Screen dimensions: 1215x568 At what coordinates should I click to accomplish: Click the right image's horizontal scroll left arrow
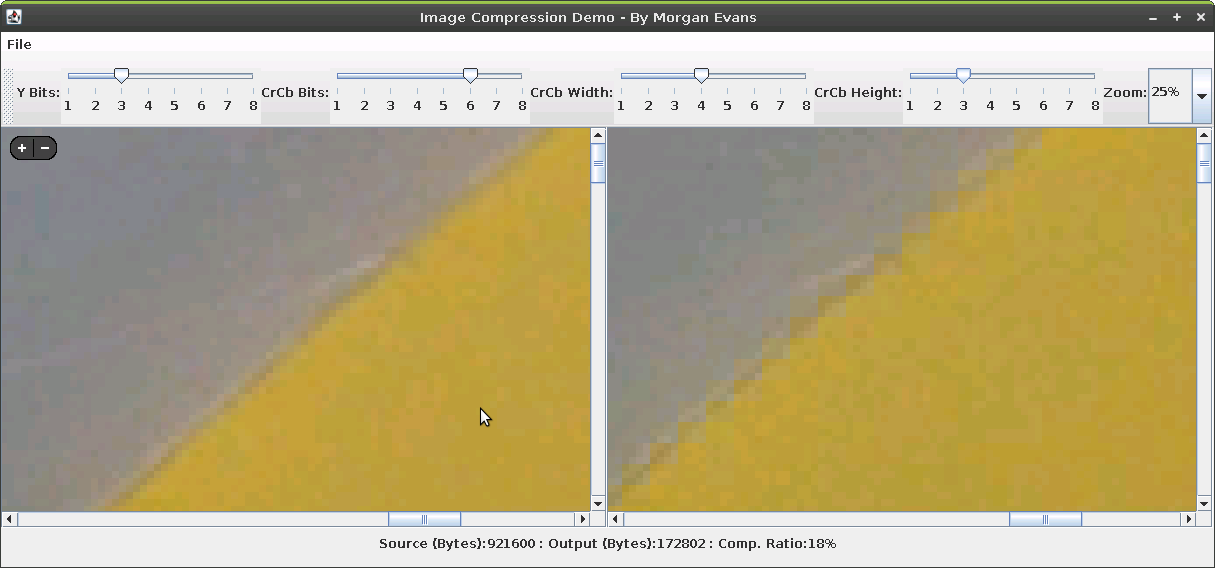[616, 519]
